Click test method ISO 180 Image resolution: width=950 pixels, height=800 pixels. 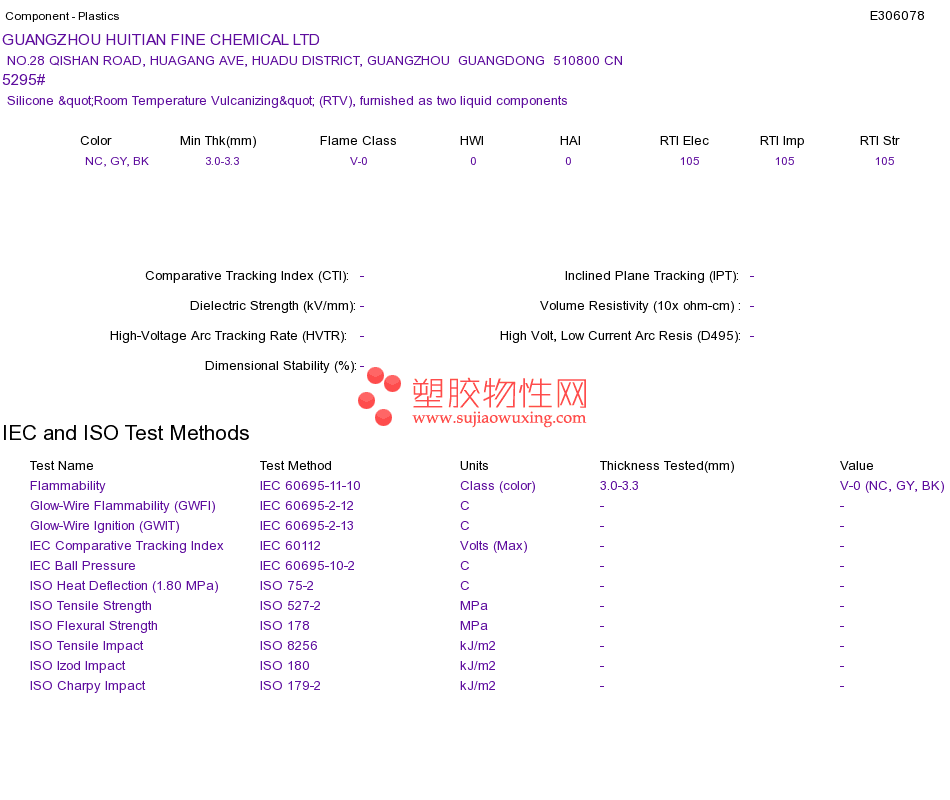pos(285,665)
